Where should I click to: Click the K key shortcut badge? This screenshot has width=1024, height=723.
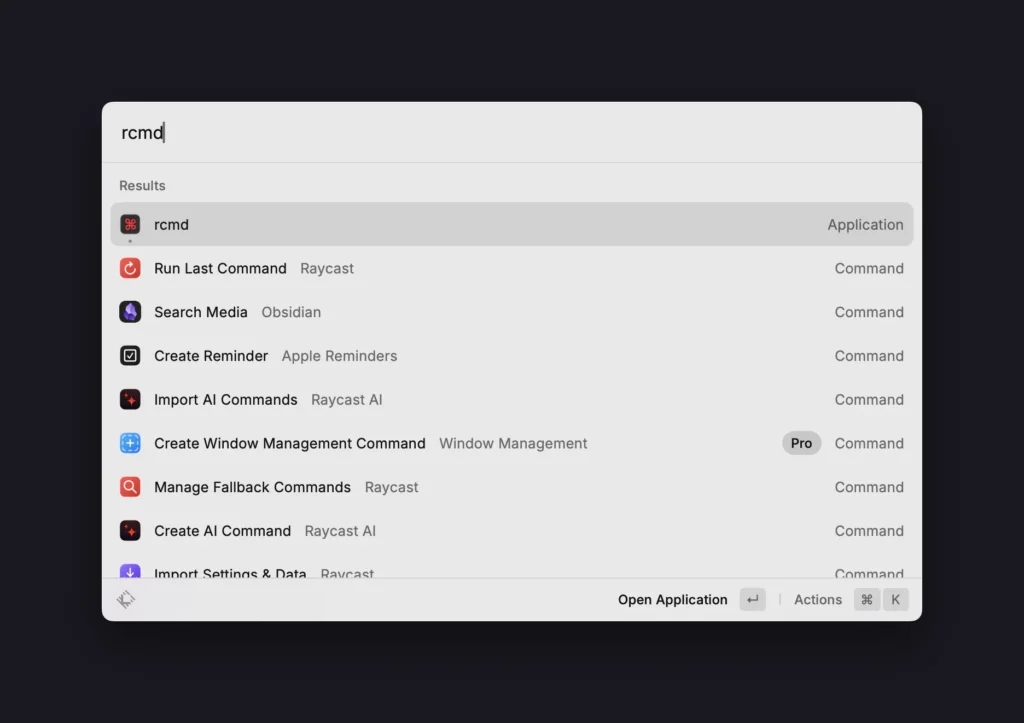pos(896,600)
